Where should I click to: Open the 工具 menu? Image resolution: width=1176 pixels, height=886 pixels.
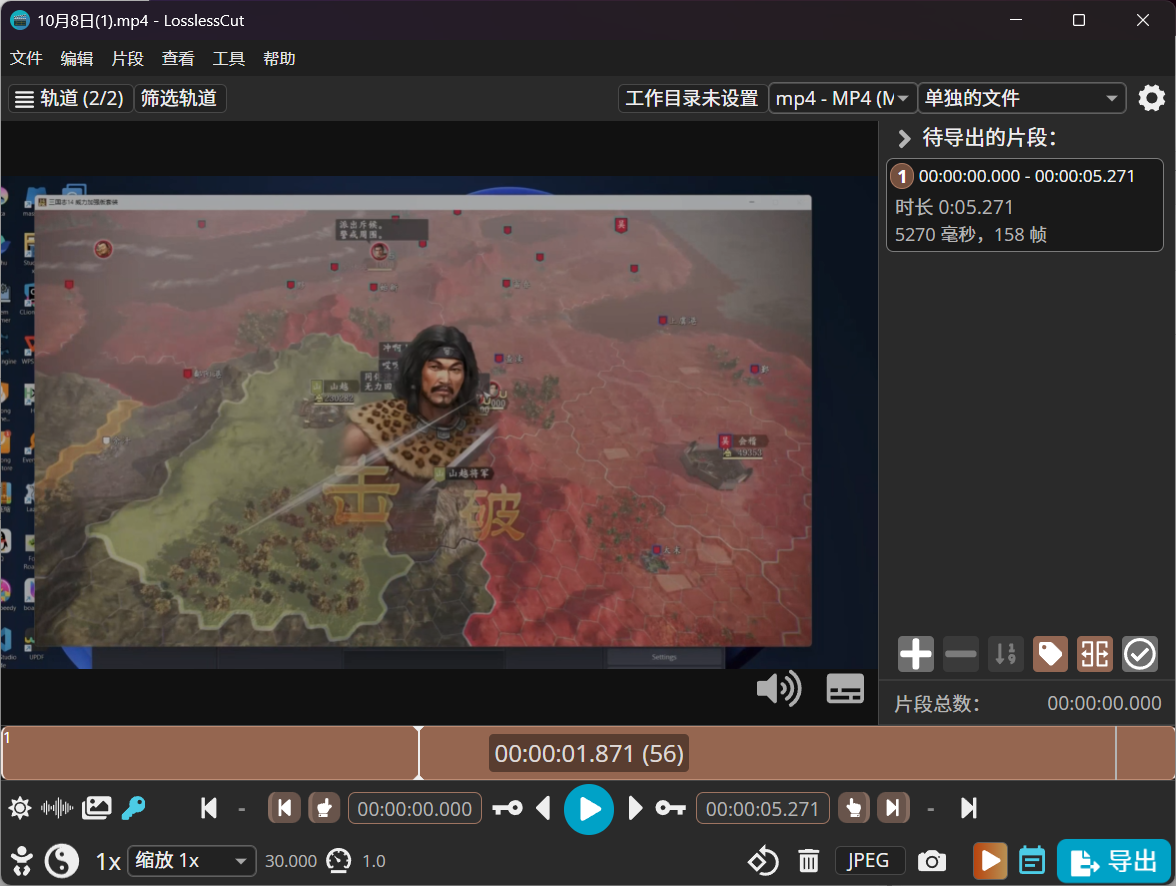click(229, 58)
